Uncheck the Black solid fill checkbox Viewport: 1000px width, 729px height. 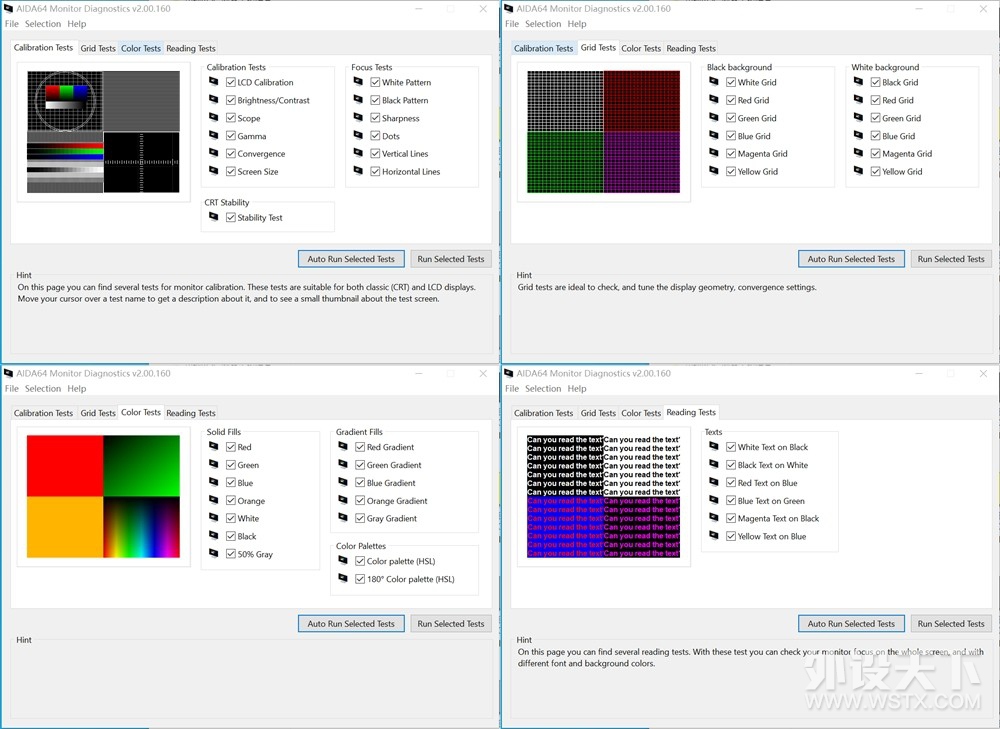(231, 536)
